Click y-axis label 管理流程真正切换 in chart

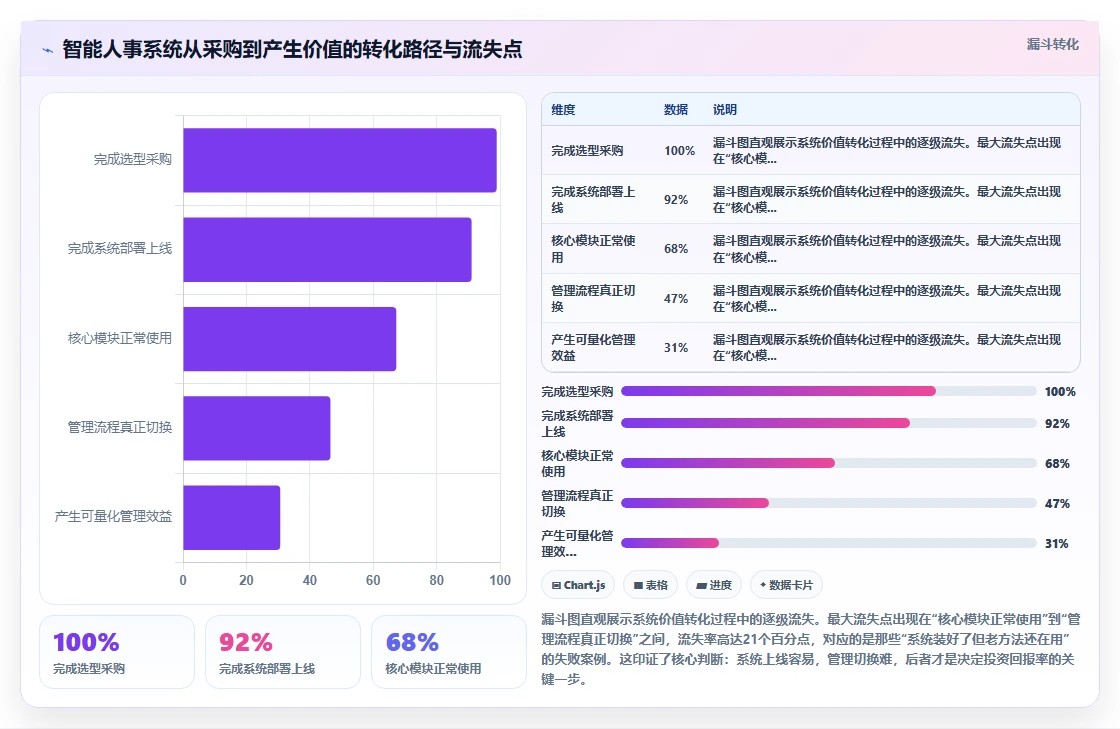pyautogui.click(x=120, y=427)
